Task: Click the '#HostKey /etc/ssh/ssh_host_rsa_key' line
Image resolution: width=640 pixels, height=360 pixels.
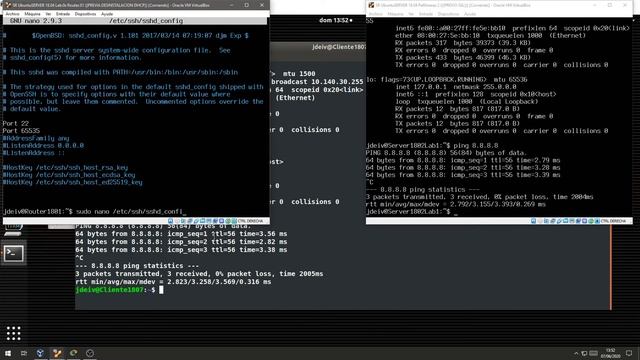Action: [x=65, y=168]
